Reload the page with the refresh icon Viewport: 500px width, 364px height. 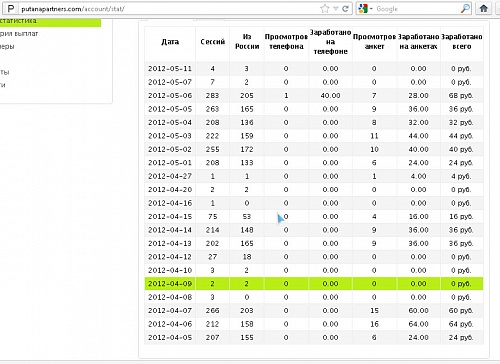[x=345, y=9]
